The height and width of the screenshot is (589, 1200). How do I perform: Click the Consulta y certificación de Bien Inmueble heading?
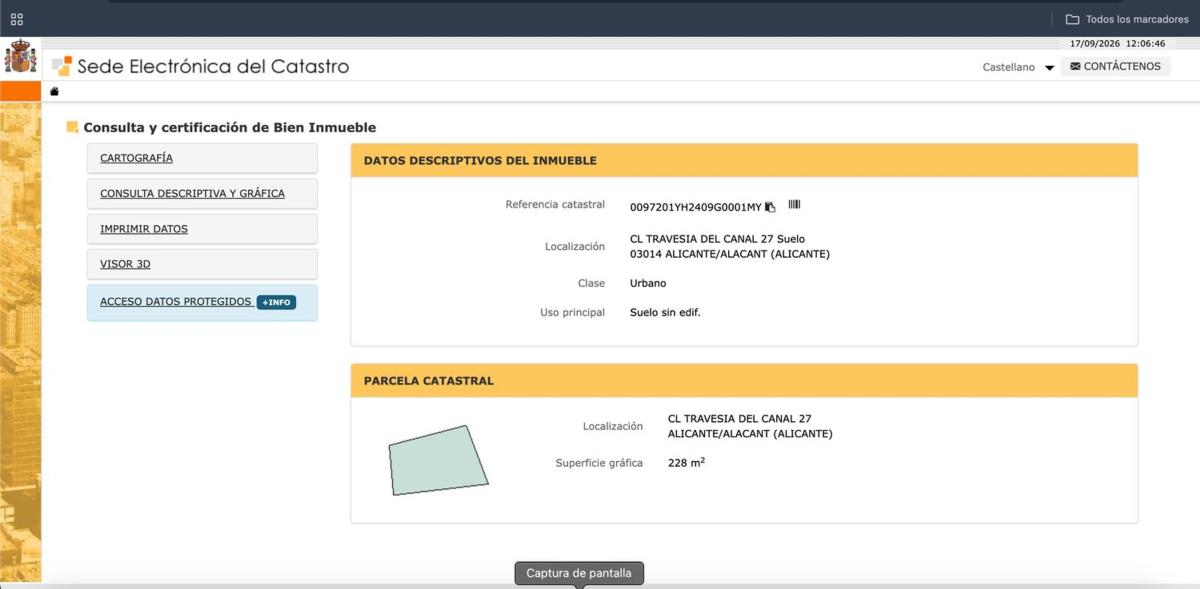[x=230, y=128]
